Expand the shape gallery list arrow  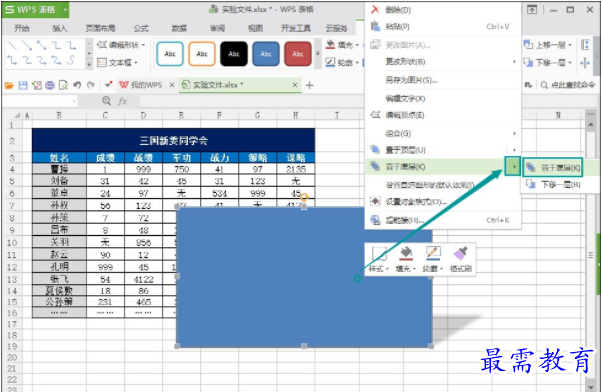coord(89,64)
